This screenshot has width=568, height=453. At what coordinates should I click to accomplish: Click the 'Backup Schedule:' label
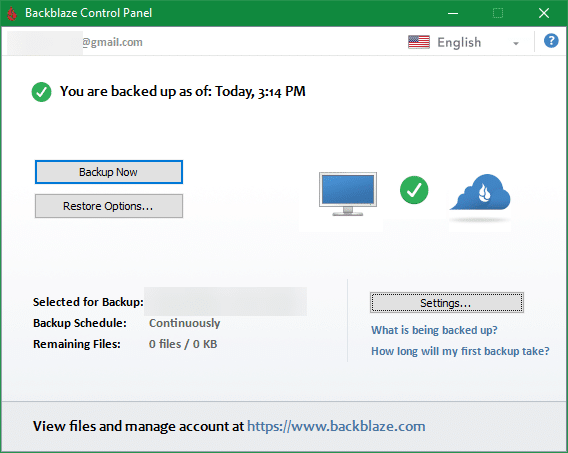coord(80,323)
